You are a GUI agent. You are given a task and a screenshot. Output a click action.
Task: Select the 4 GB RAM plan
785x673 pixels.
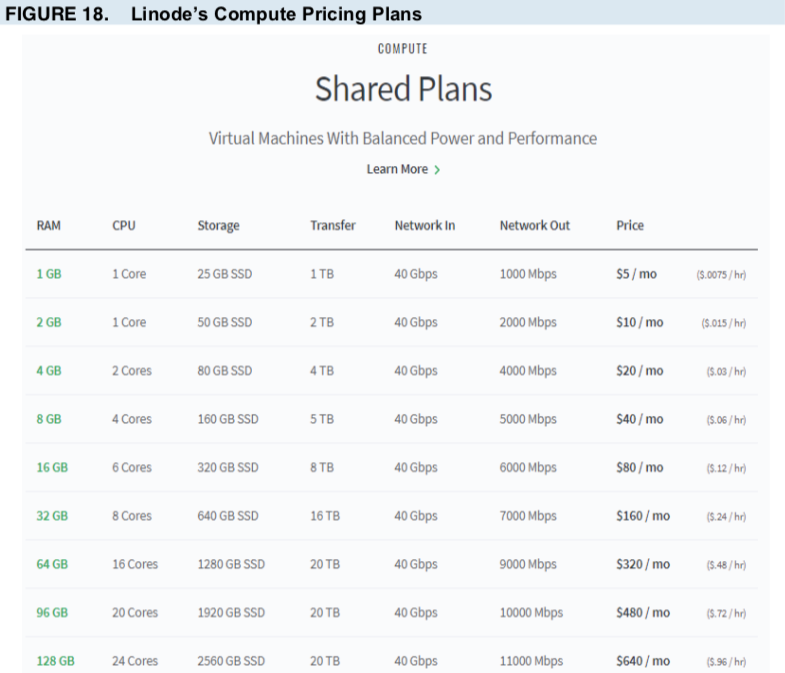point(49,371)
